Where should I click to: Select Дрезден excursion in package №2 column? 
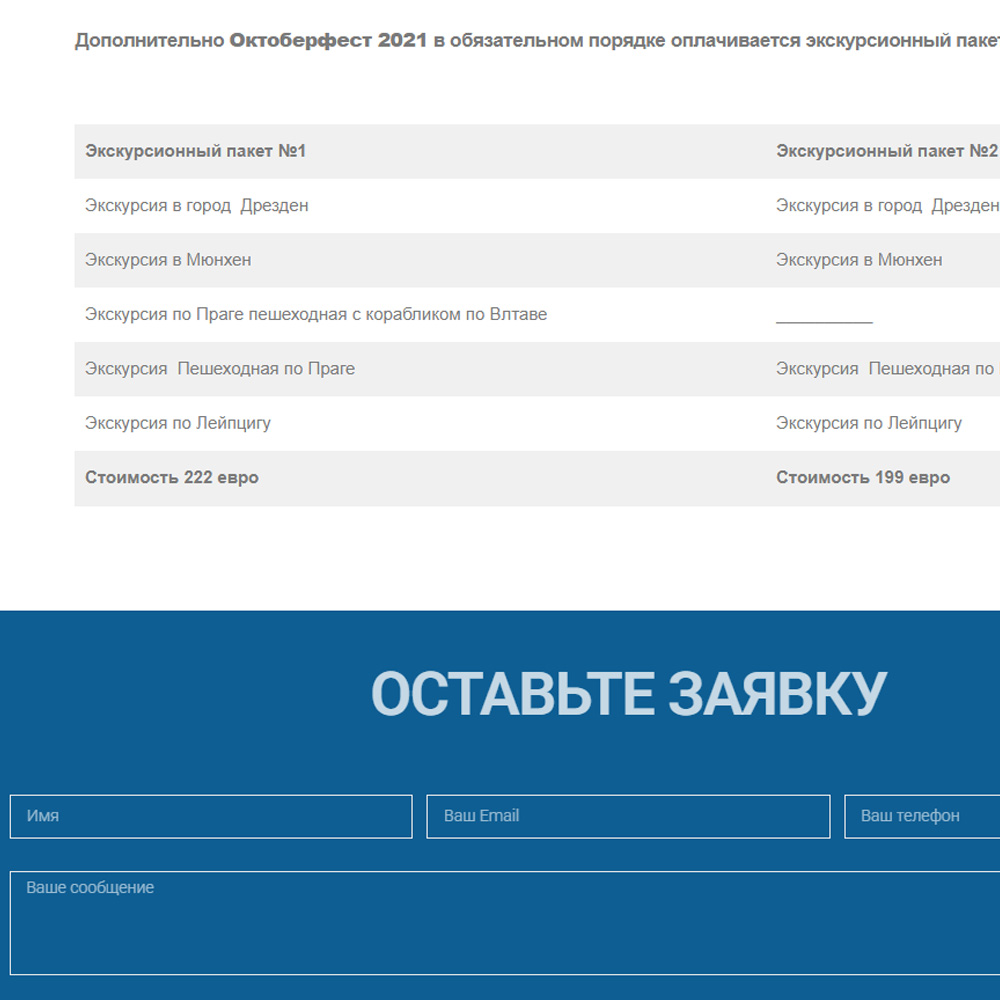pos(886,206)
